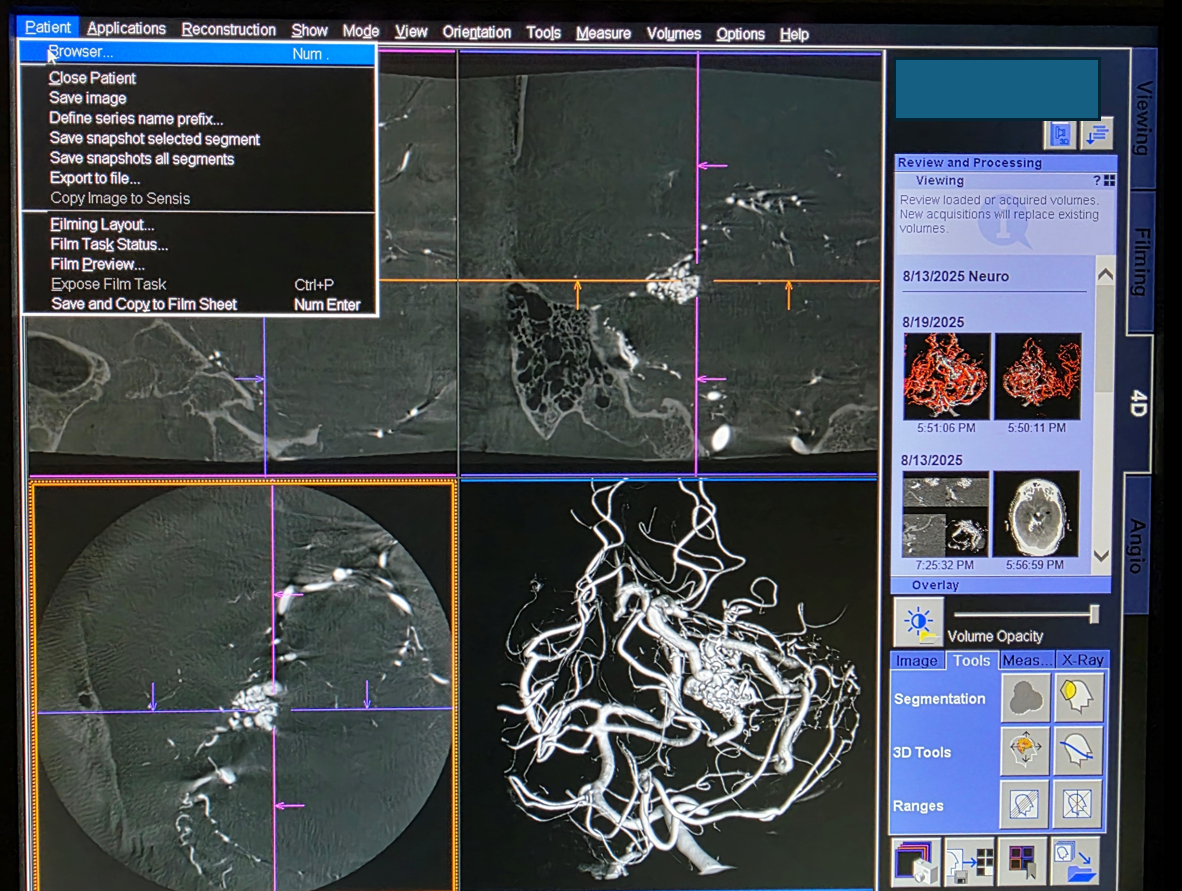The width and height of the screenshot is (1182, 891).
Task: Toggle the Overlay brightness sun button
Action: click(x=918, y=622)
